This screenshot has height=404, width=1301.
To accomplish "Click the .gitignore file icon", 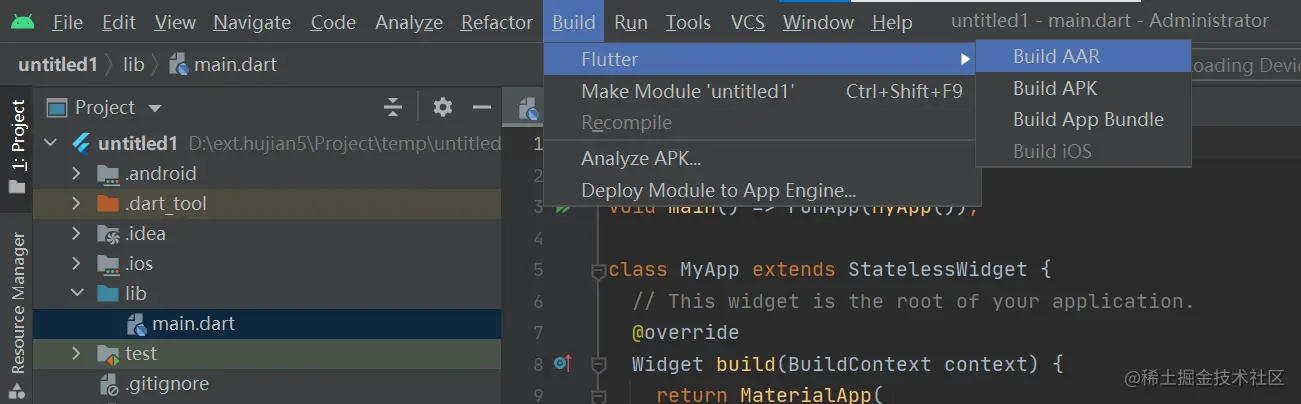I will click(108, 384).
